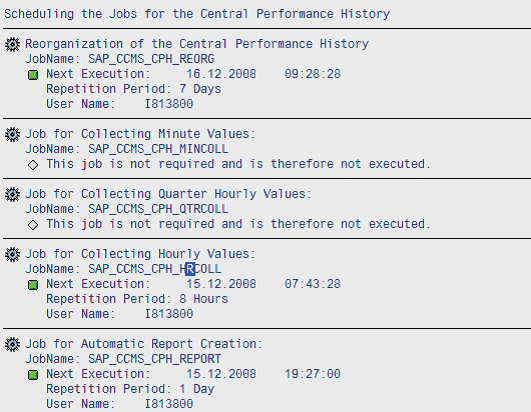Image resolution: width=531 pixels, height=412 pixels.
Task: Click green status square of SAP_CCMS_CPH_REPORT
Action: click(x=33, y=375)
